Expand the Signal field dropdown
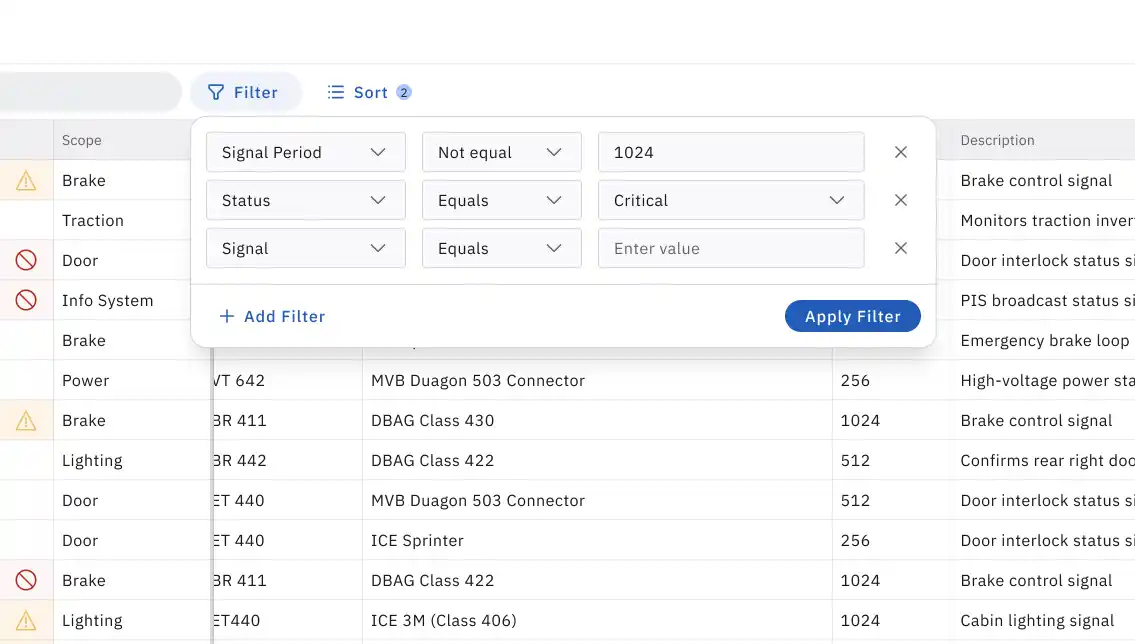The image size is (1135, 644). [x=305, y=248]
